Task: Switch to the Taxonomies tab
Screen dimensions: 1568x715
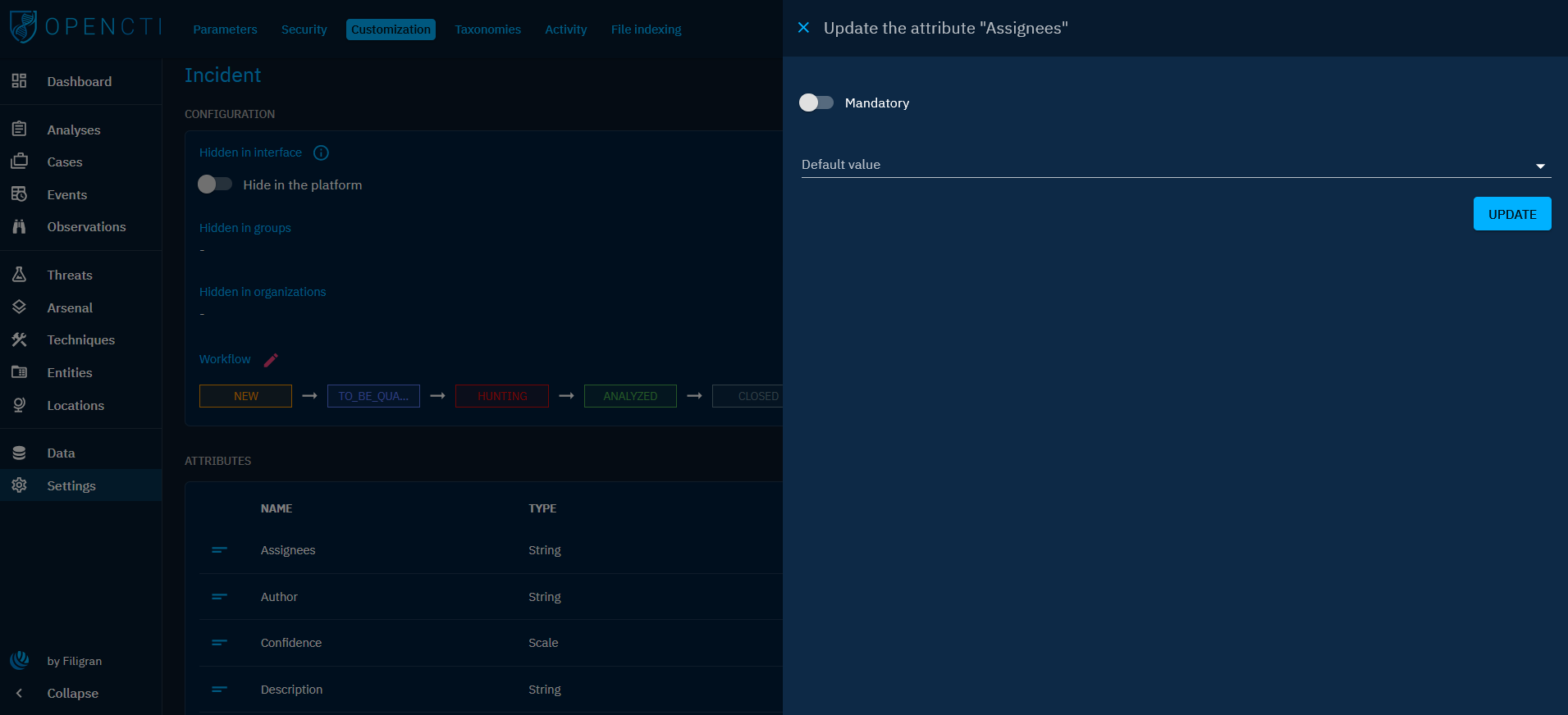Action: coord(487,30)
